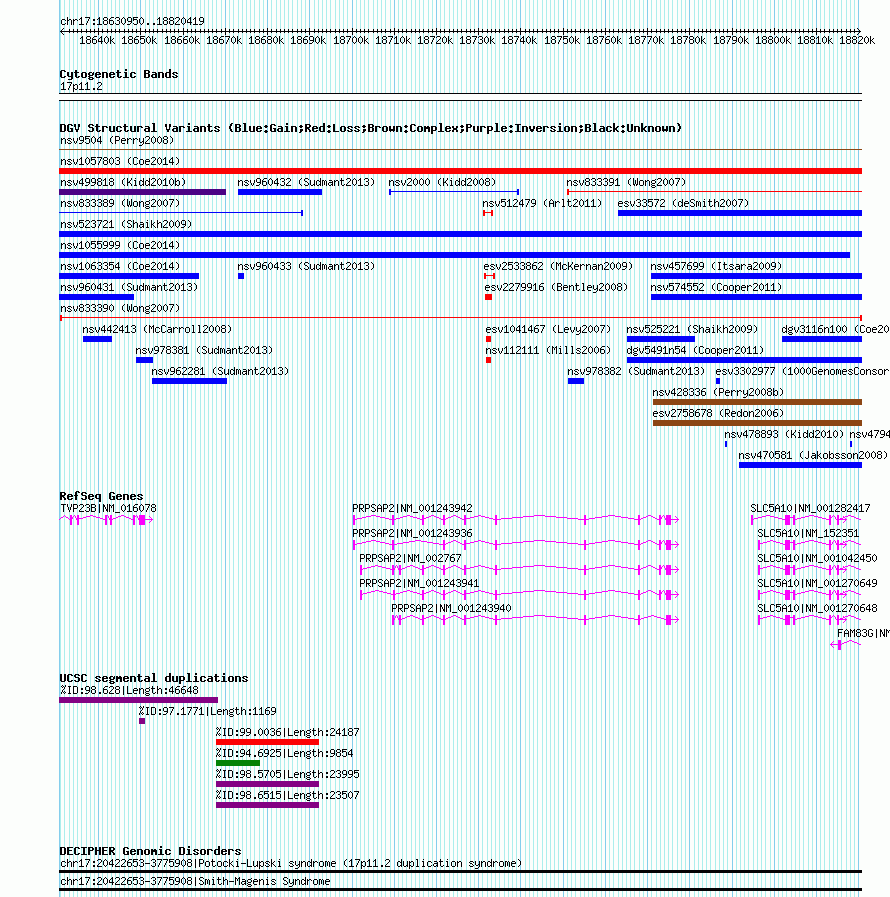Open the UCSC segmental duplications track heading
890x897 pixels.
tap(154, 678)
